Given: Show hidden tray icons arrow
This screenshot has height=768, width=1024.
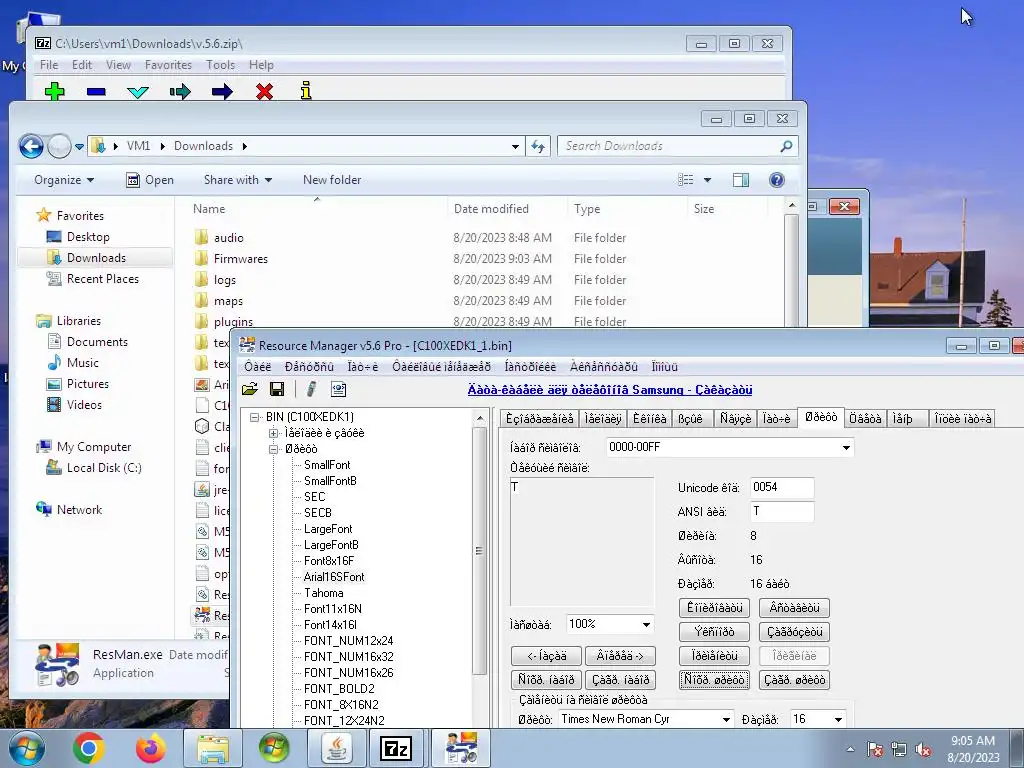Looking at the screenshot, I should click(850, 750).
